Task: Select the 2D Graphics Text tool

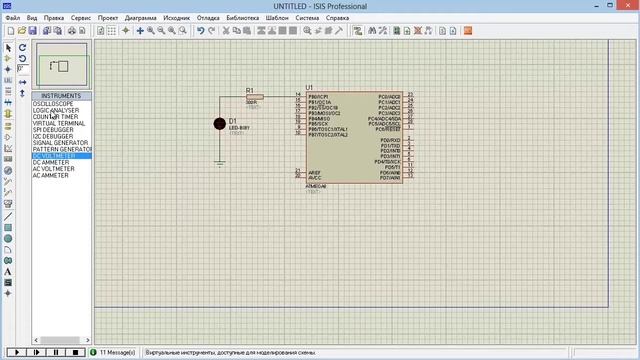Action: coord(8,271)
